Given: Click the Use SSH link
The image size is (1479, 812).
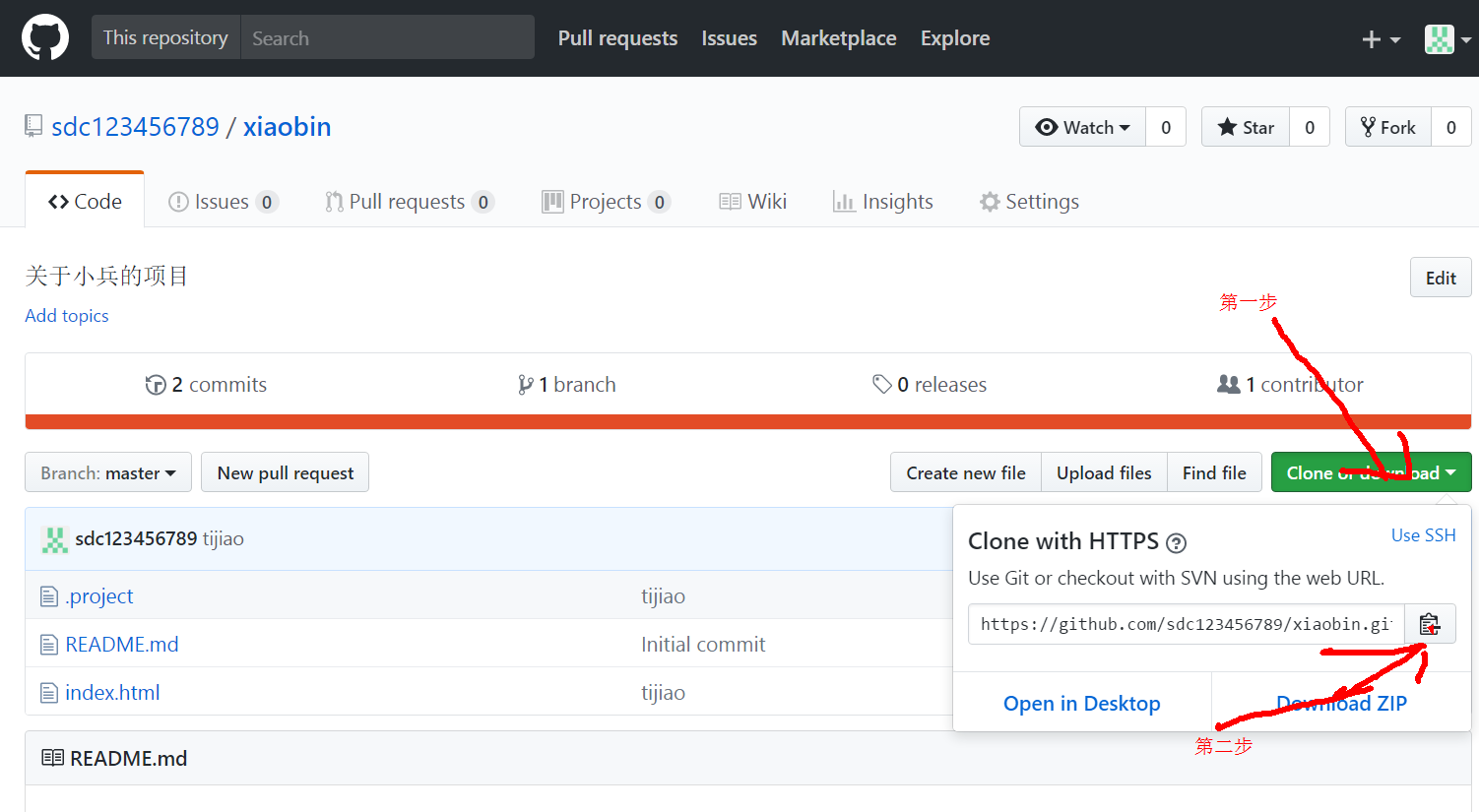Looking at the screenshot, I should (x=1423, y=535).
